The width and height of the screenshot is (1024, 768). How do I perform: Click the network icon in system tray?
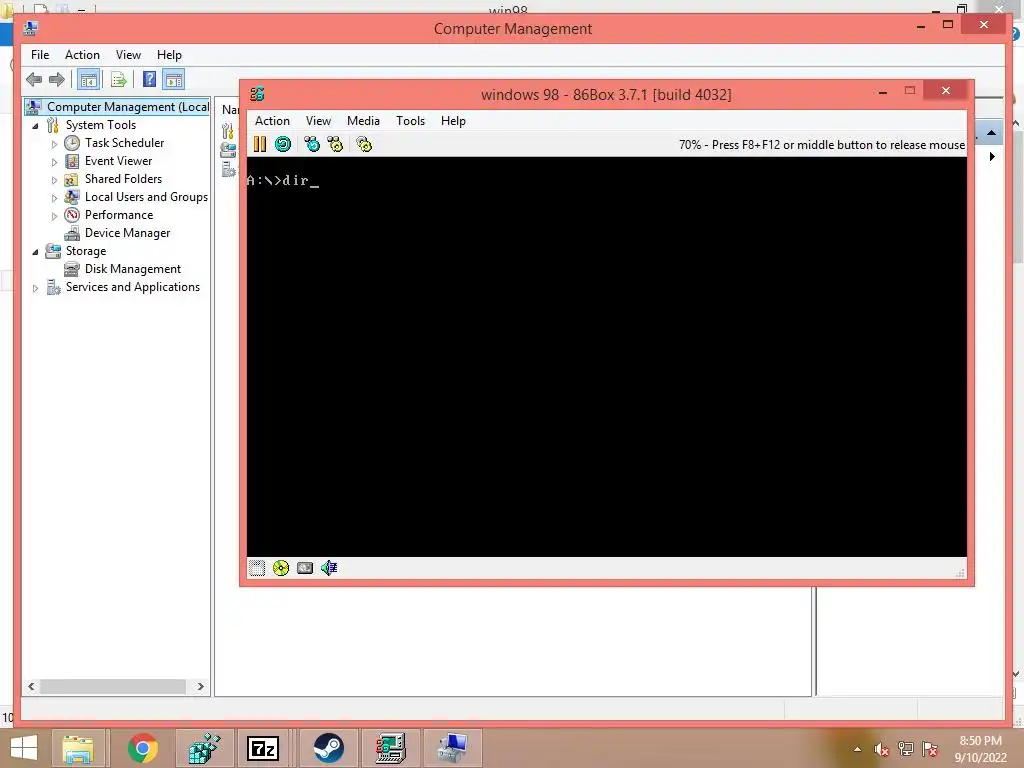(x=906, y=749)
